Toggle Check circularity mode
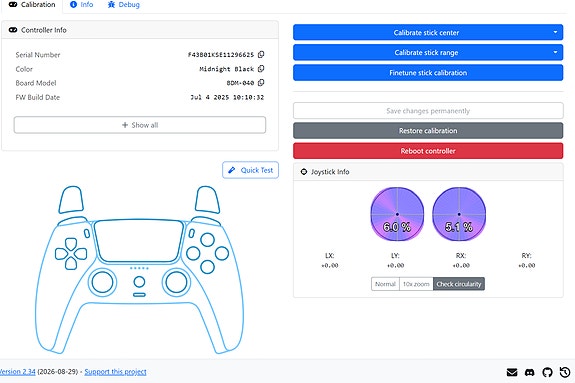Screen dimensions: 575x383 tap(459, 284)
